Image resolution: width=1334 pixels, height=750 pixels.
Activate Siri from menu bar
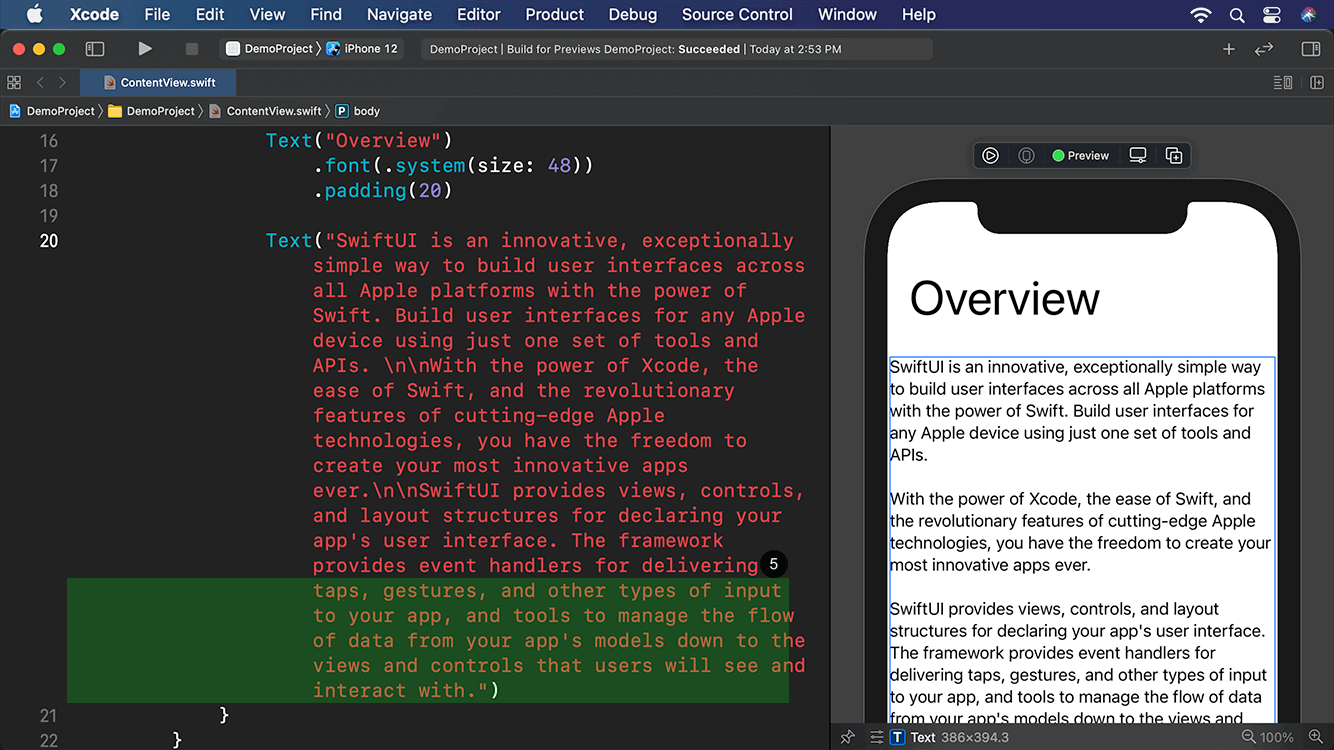1309,15
